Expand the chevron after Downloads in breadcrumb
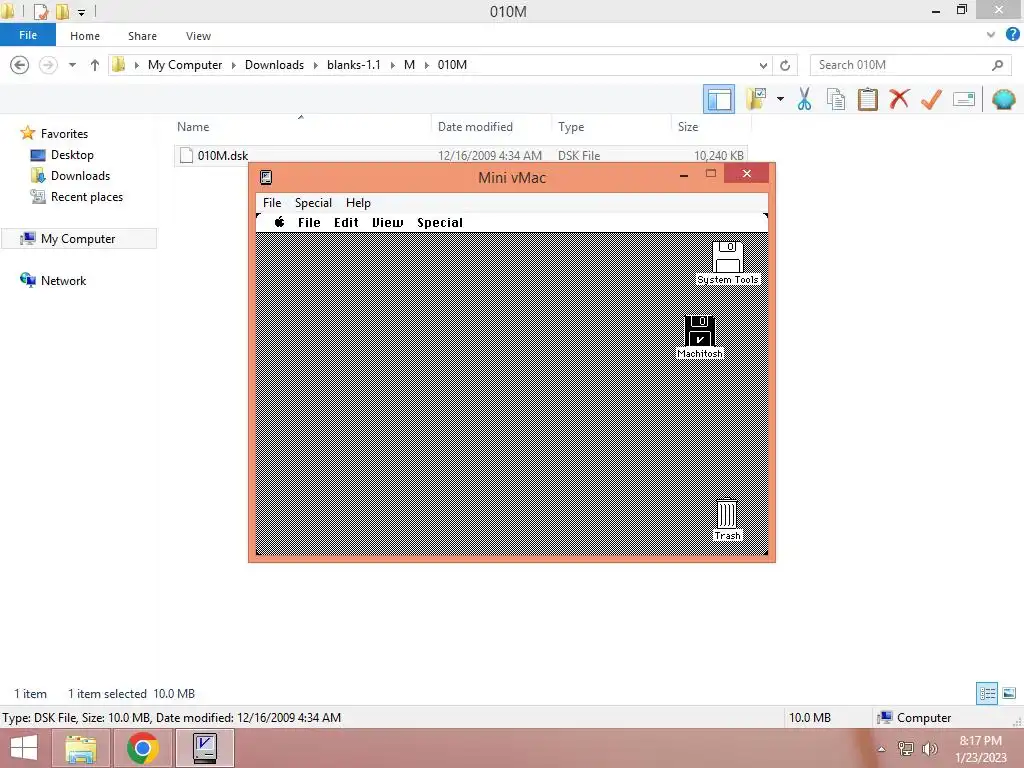 316,65
